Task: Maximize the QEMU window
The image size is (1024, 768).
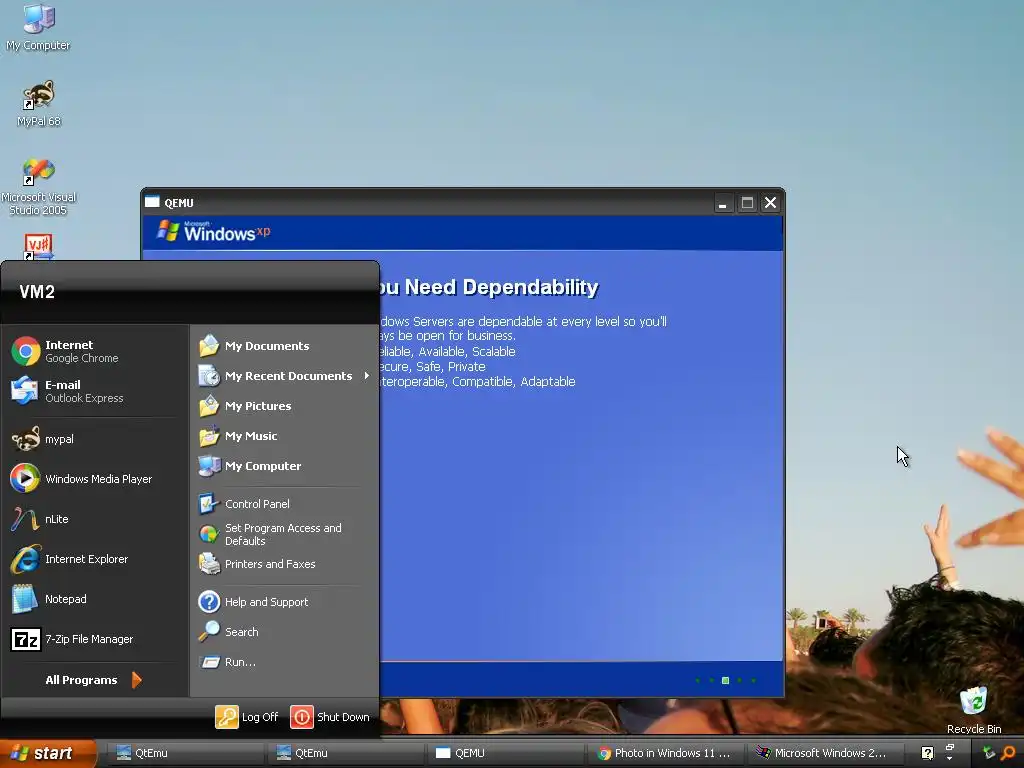Action: point(747,203)
